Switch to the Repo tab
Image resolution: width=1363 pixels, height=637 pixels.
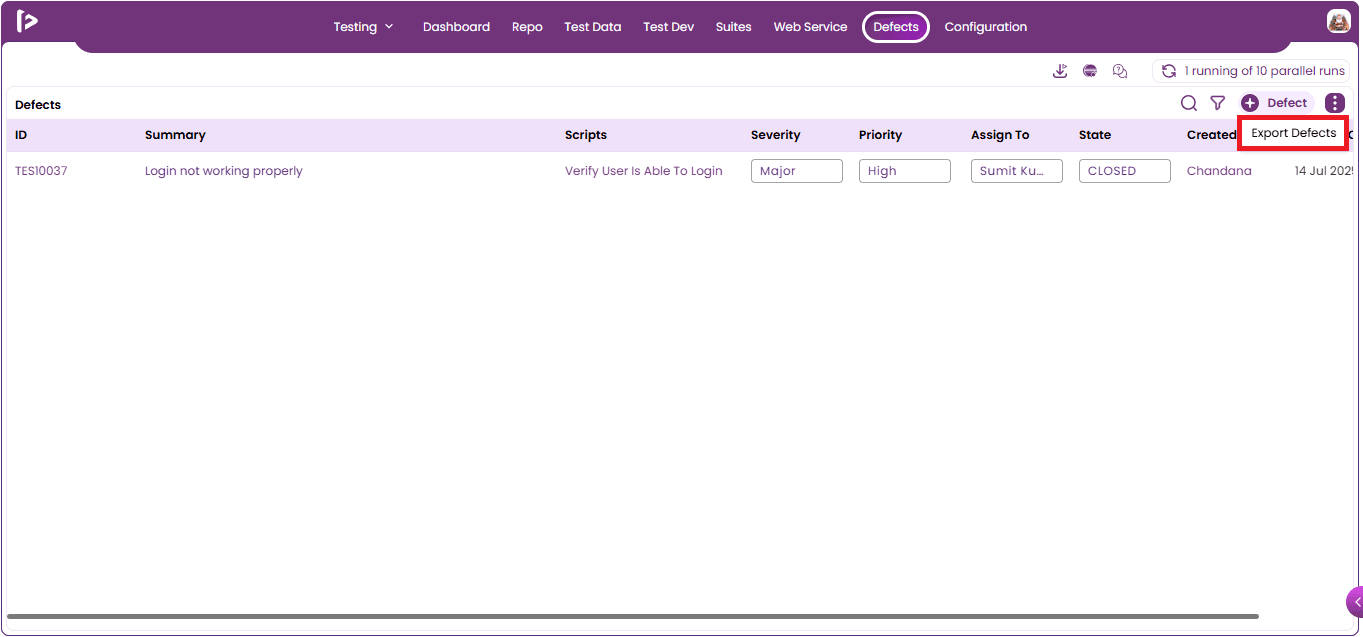pyautogui.click(x=527, y=27)
